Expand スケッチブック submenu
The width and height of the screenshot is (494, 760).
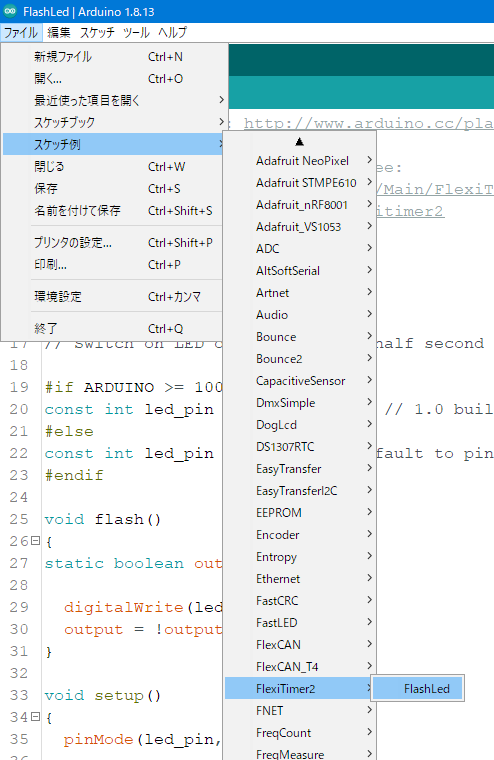pyautogui.click(x=114, y=122)
